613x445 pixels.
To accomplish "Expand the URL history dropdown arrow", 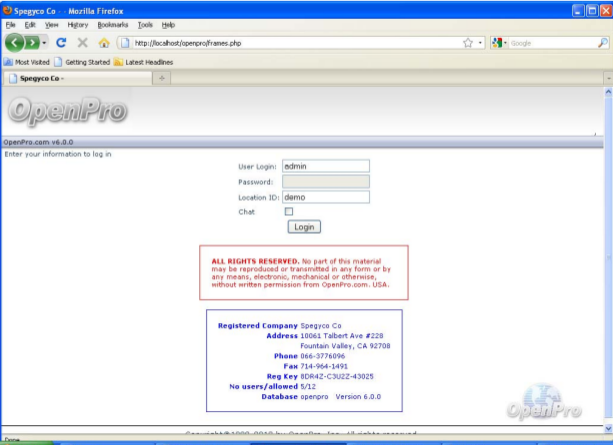I will [481, 43].
